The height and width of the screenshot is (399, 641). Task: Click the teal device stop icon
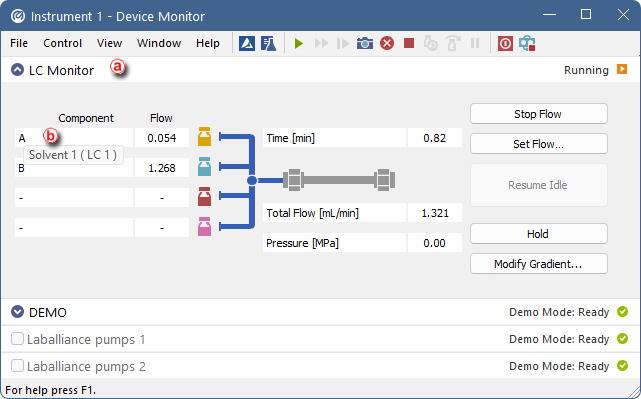pos(527,43)
